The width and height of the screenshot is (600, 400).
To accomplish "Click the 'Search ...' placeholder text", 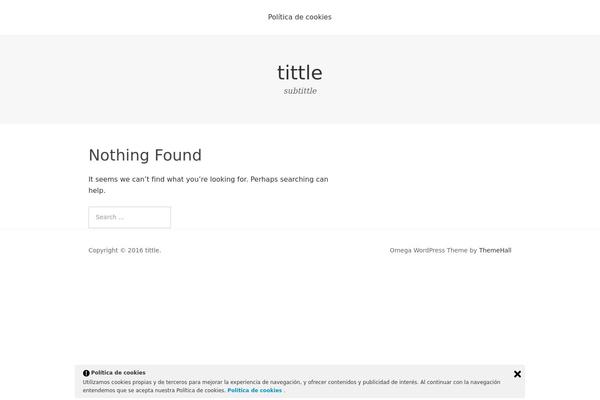I will coord(110,217).
